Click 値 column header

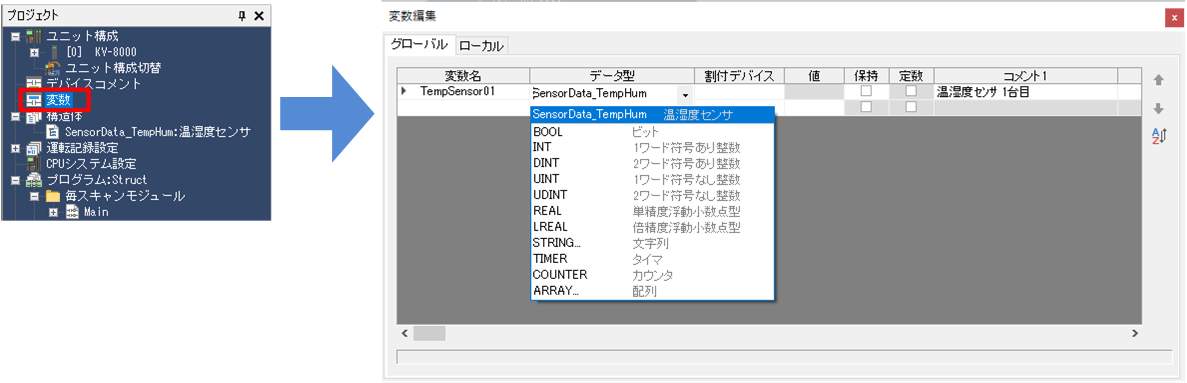(x=814, y=75)
